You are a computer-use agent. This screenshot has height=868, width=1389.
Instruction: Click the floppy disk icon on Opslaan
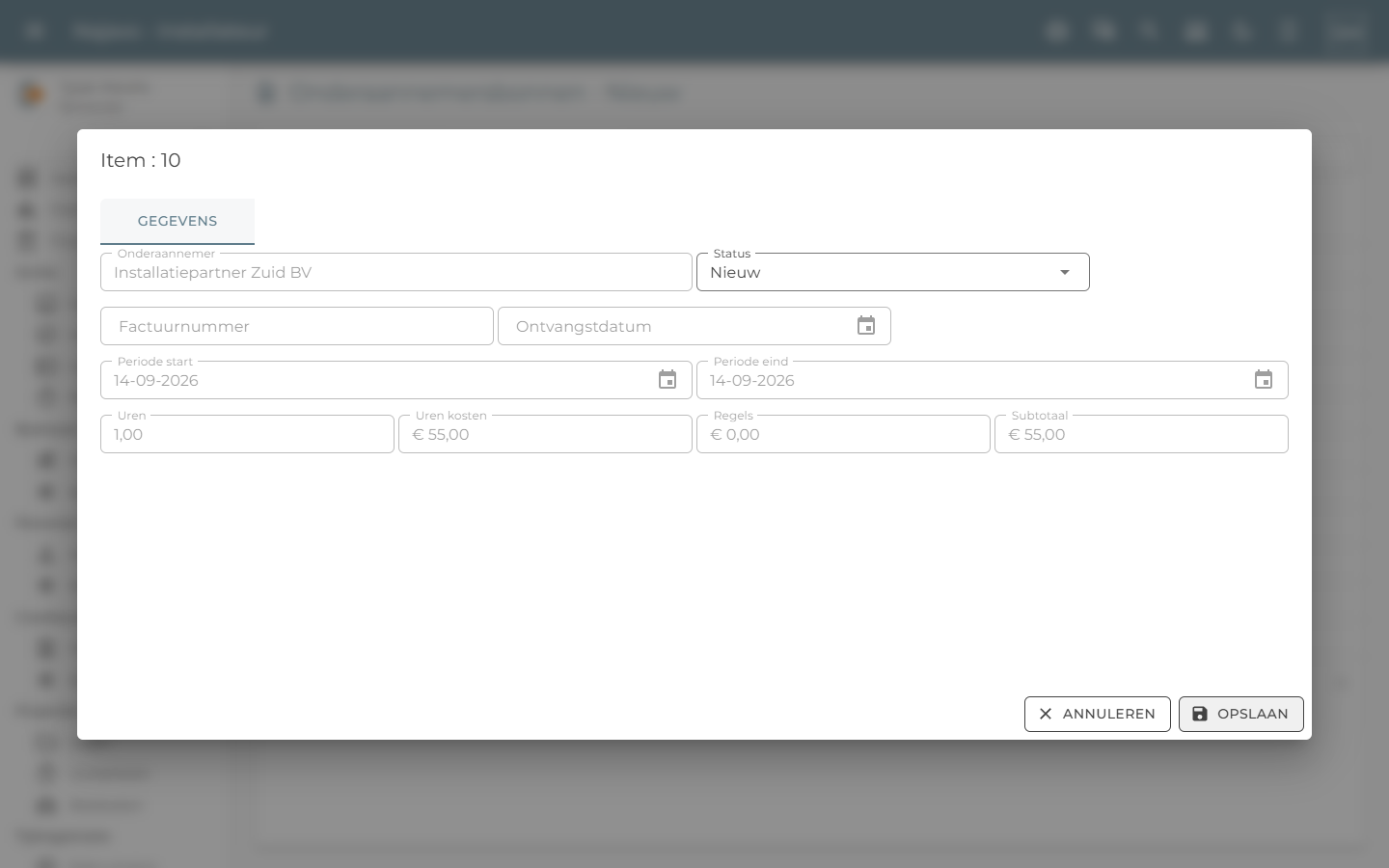1200,714
